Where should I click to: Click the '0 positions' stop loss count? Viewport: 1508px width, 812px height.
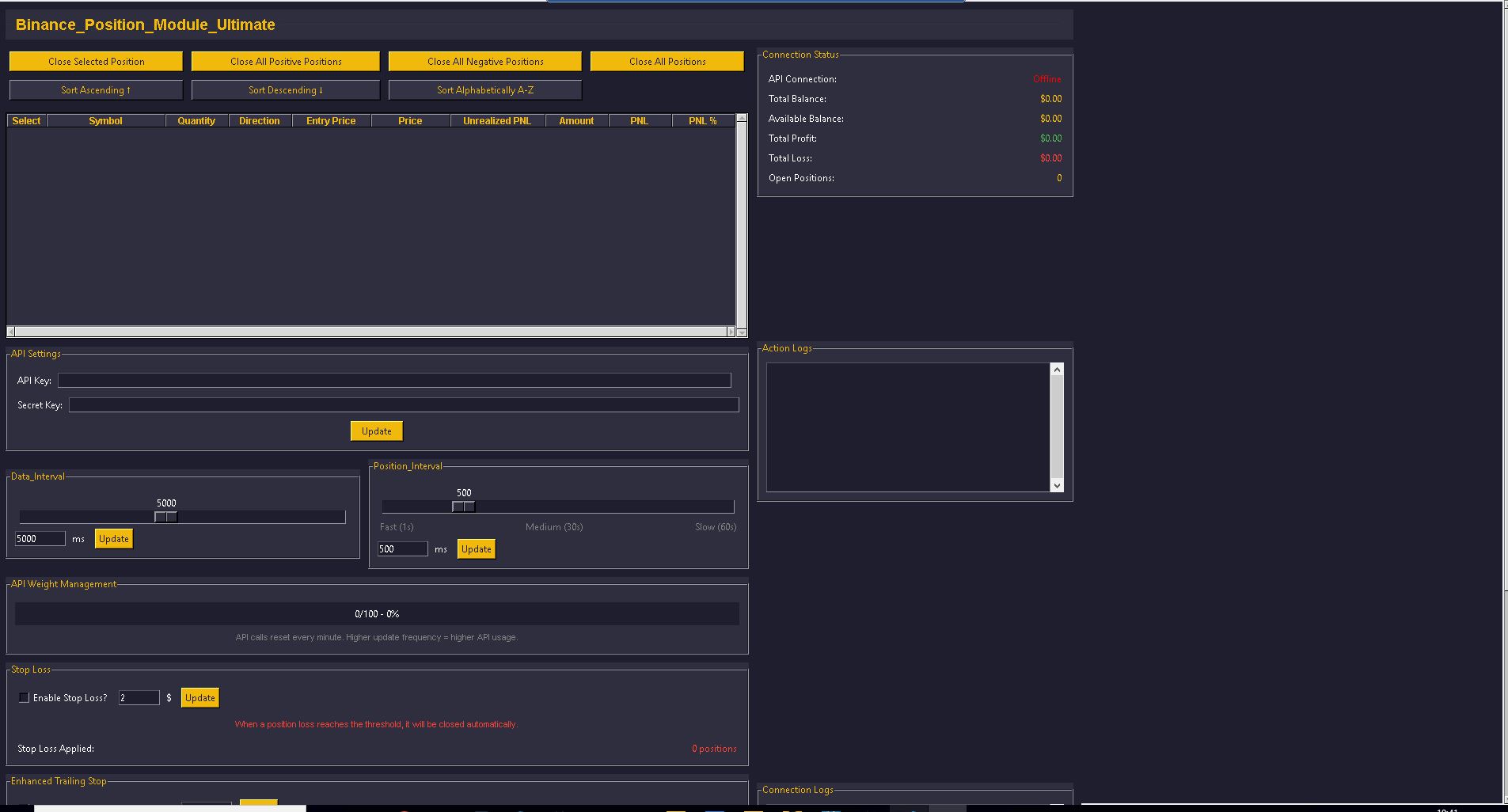tap(714, 749)
